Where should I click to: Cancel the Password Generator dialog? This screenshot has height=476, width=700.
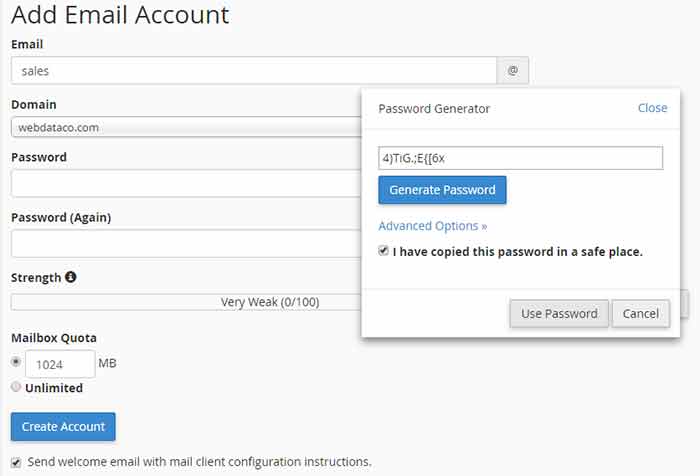click(x=641, y=313)
